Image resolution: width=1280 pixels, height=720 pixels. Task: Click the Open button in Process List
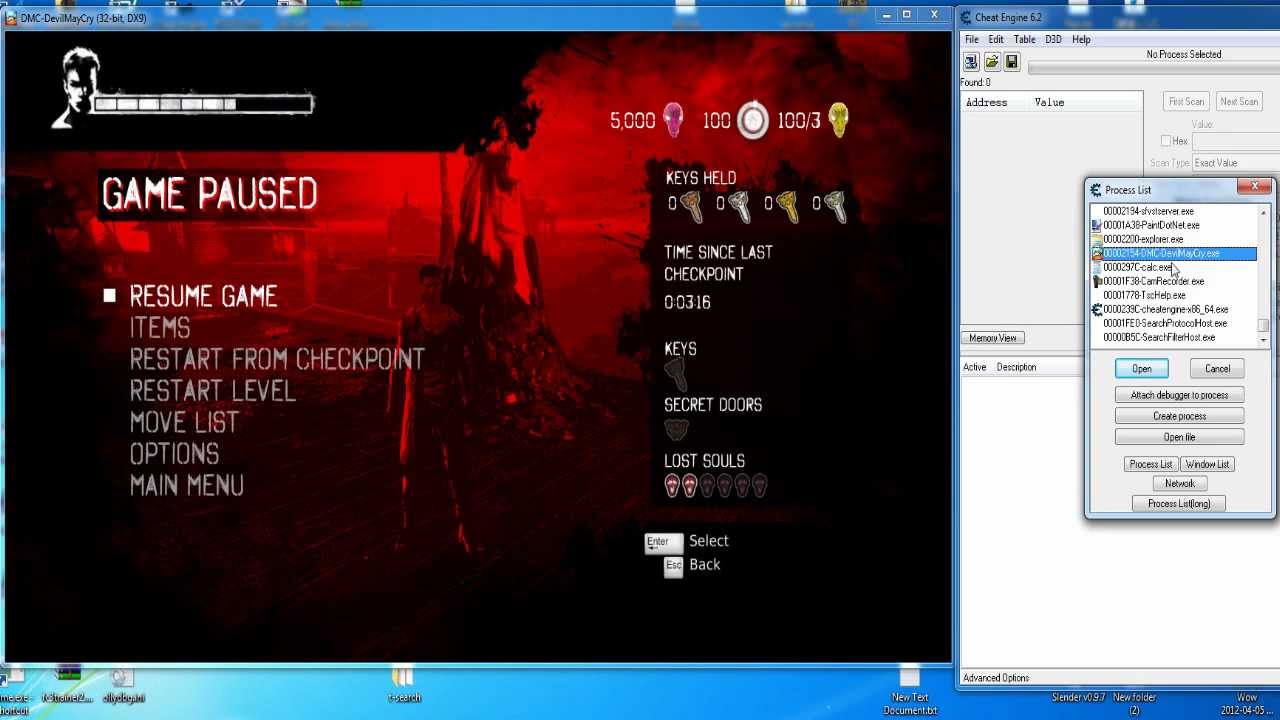(x=1141, y=369)
